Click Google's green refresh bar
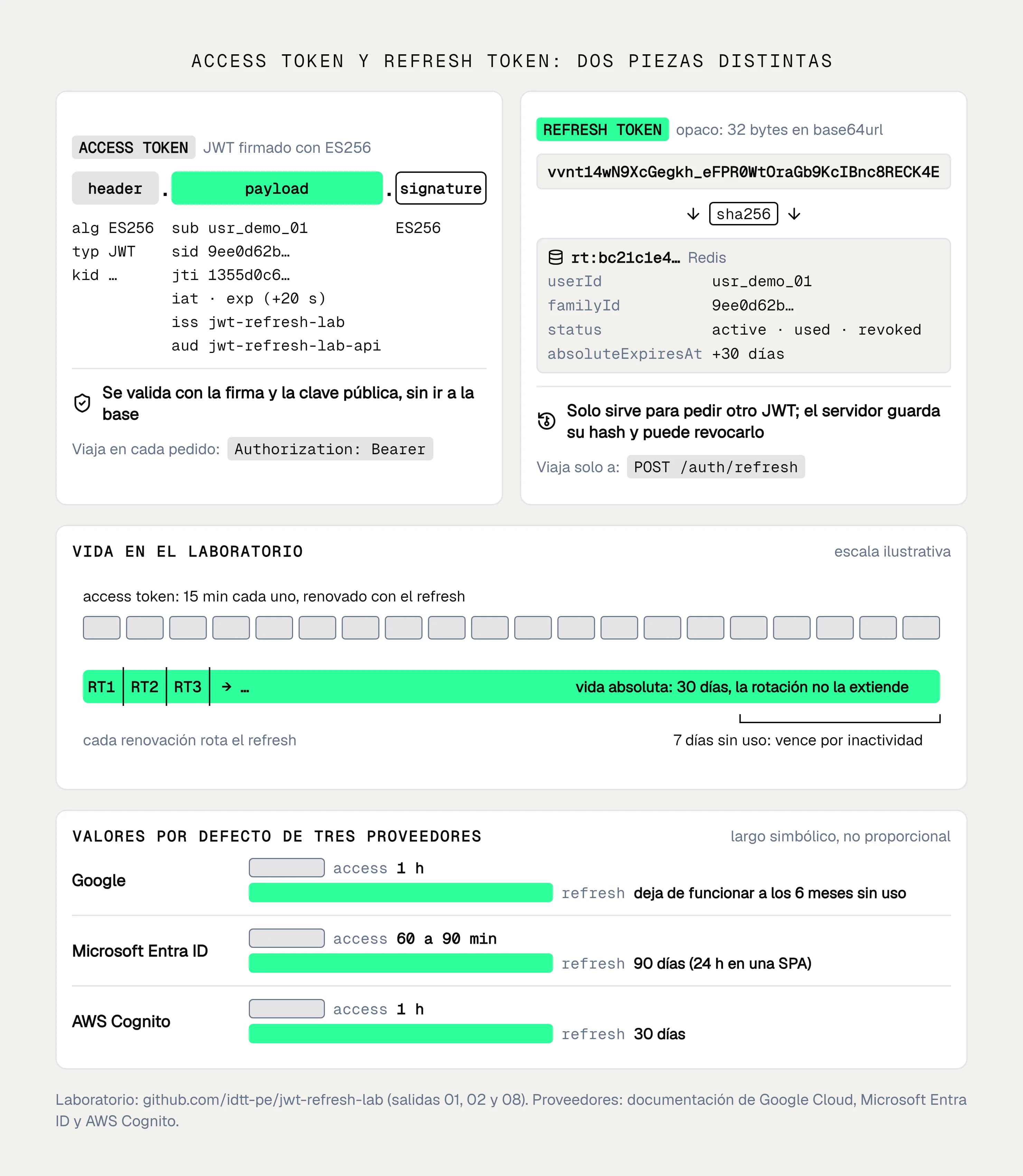The height and width of the screenshot is (1176, 1023). coord(401,893)
